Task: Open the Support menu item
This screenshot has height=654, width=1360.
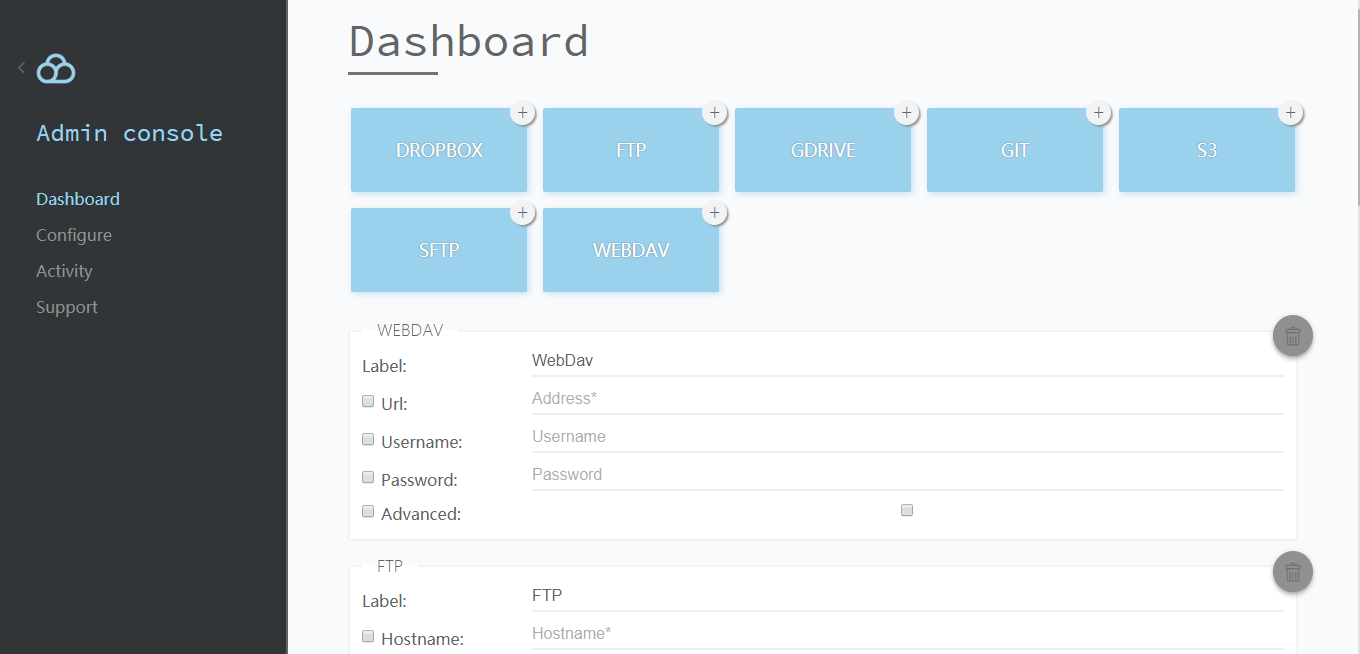Action: point(67,307)
